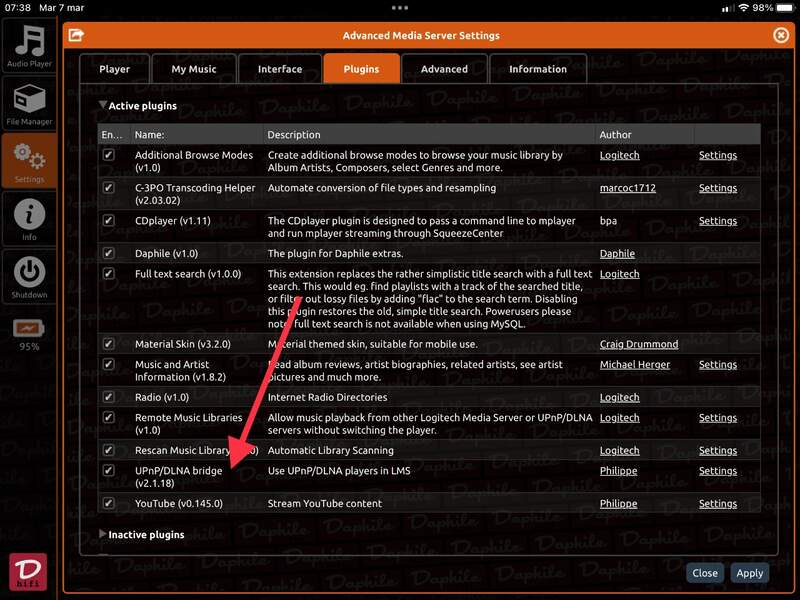Screen dimensions: 800x600
Task: Uncheck the YouTube plugin checkbox
Action: (109, 503)
